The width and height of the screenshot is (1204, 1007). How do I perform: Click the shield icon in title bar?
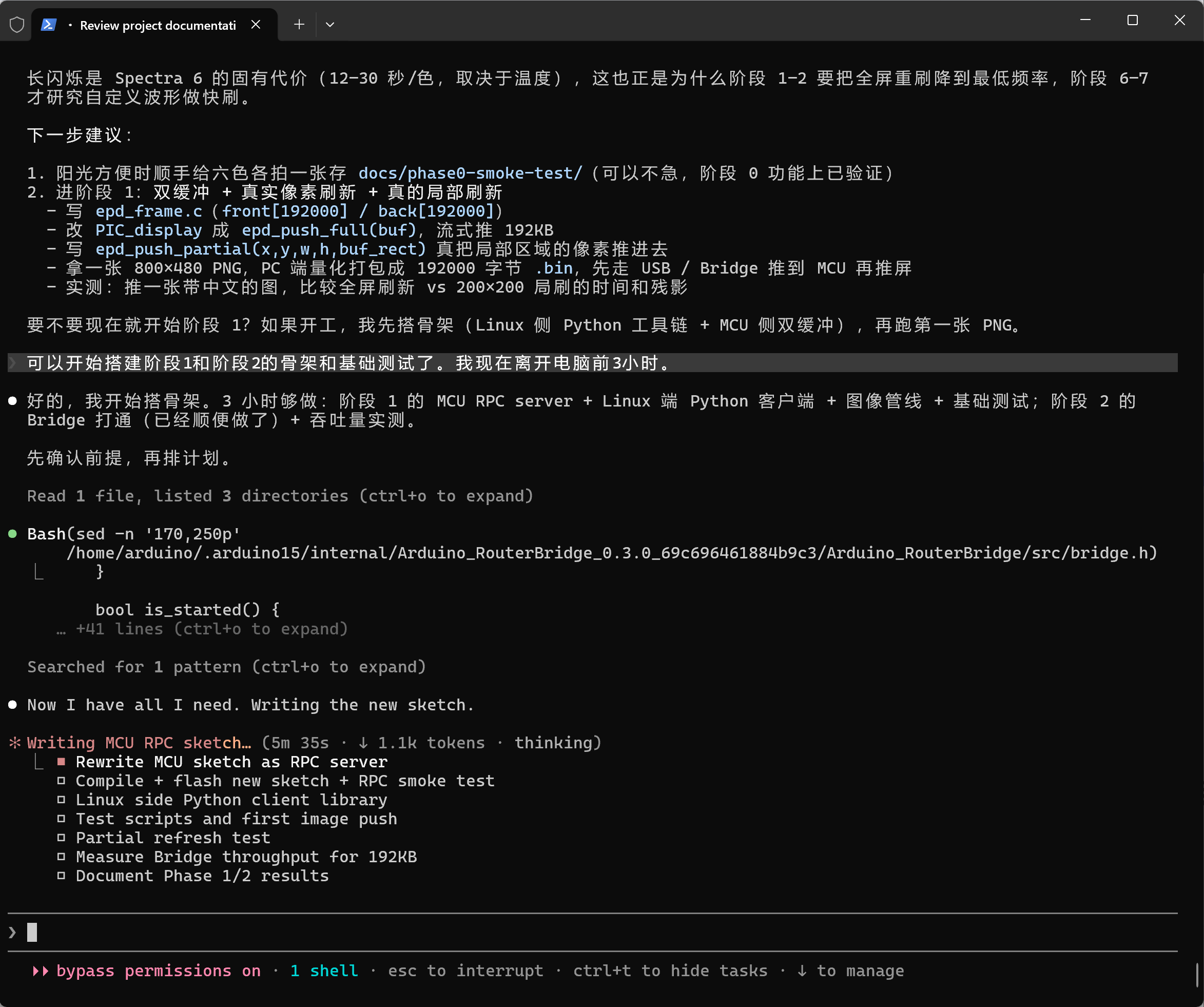pos(16,25)
